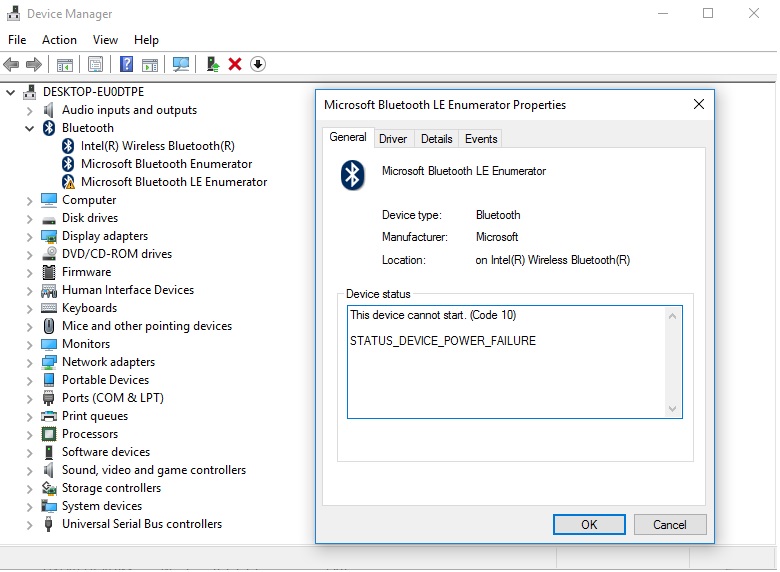Expand Universal Serial Bus controllers
The height and width of the screenshot is (572, 780).
tap(28, 524)
